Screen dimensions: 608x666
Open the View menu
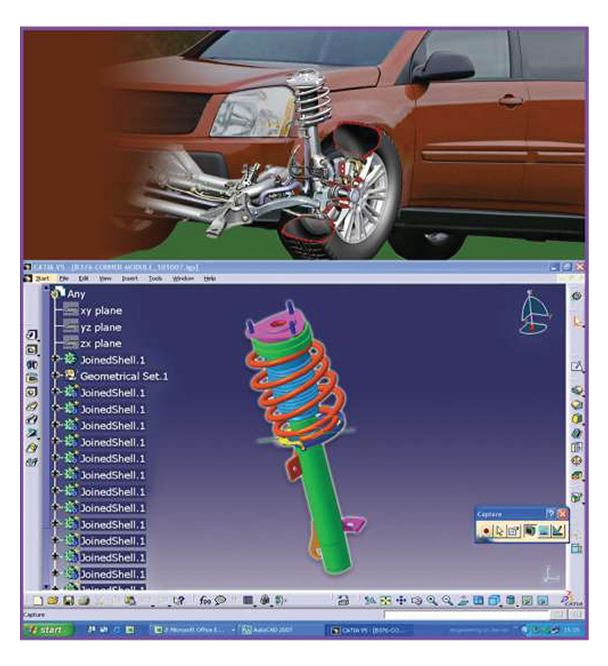click(105, 279)
